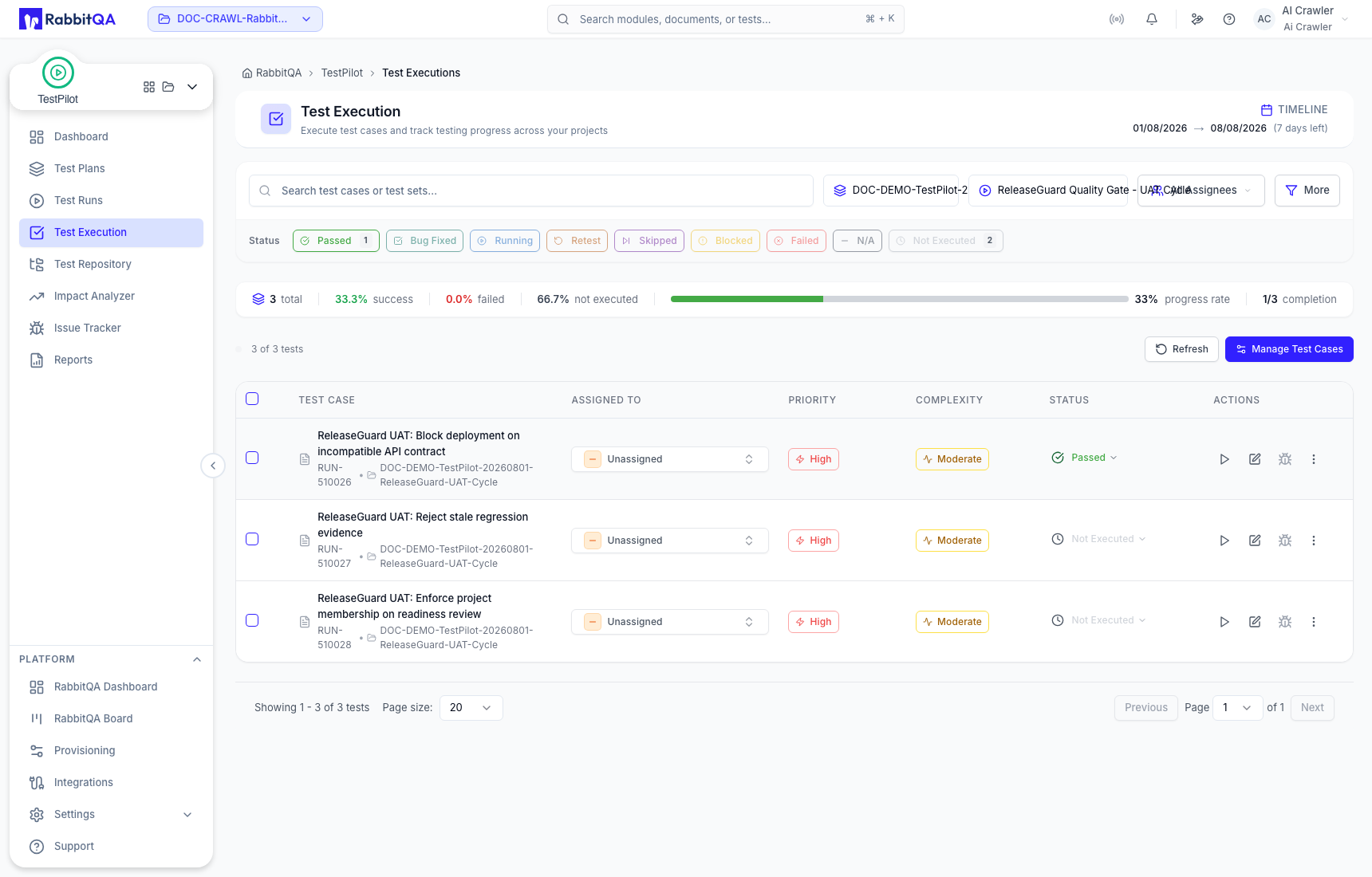1372x877 pixels.
Task: Open the DOC-CRAWL-Rabbit project dropdown
Action: (x=235, y=19)
